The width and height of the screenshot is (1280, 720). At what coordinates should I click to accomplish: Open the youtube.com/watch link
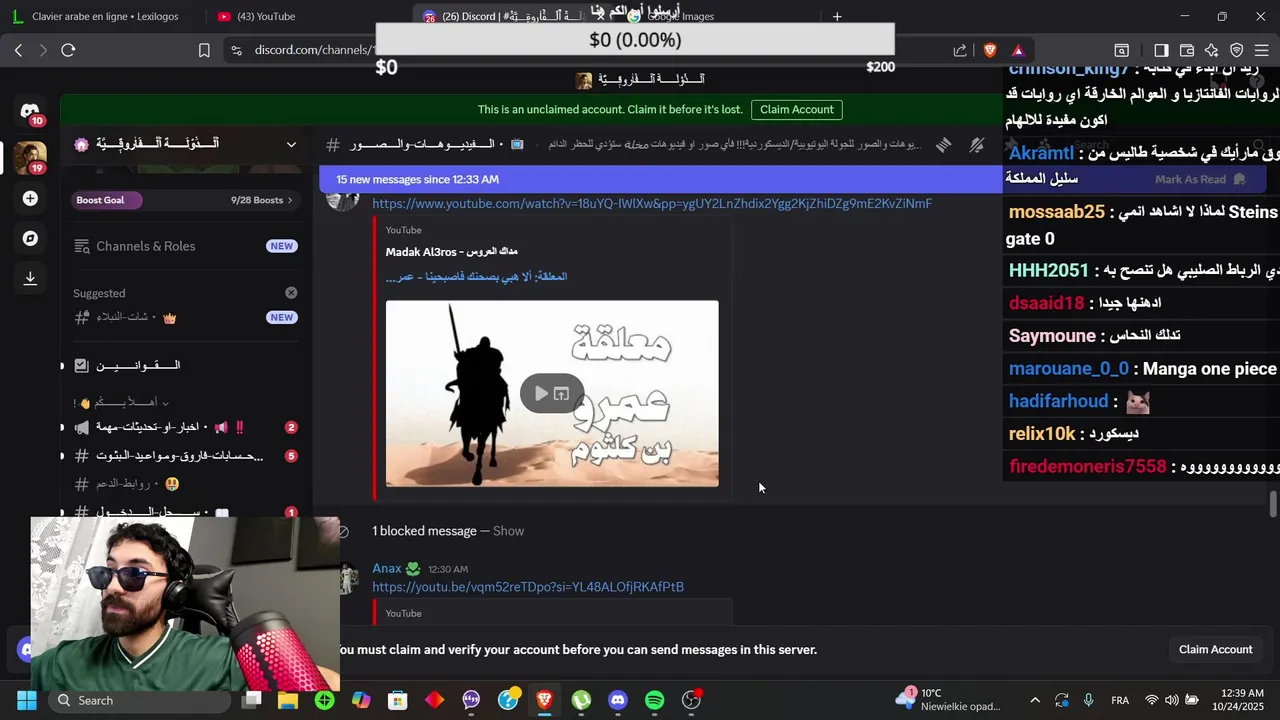point(652,203)
